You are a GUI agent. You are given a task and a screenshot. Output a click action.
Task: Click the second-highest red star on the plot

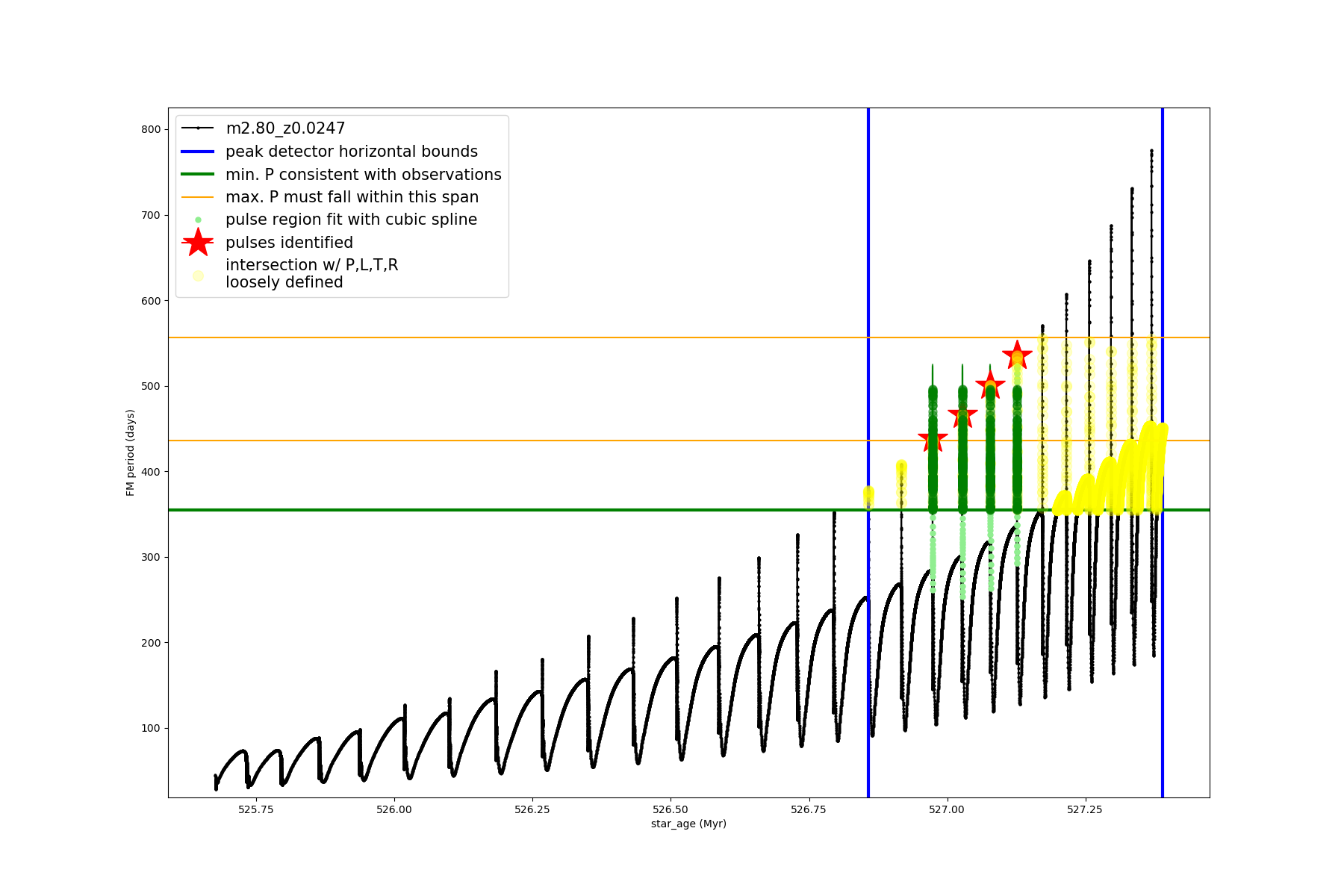pos(990,386)
